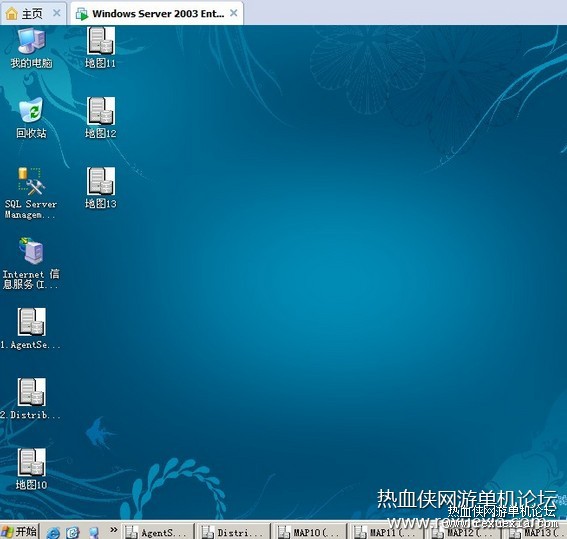Switch to MAP13 taskbar window
Image resolution: width=567 pixels, height=539 pixels.
click(535, 532)
